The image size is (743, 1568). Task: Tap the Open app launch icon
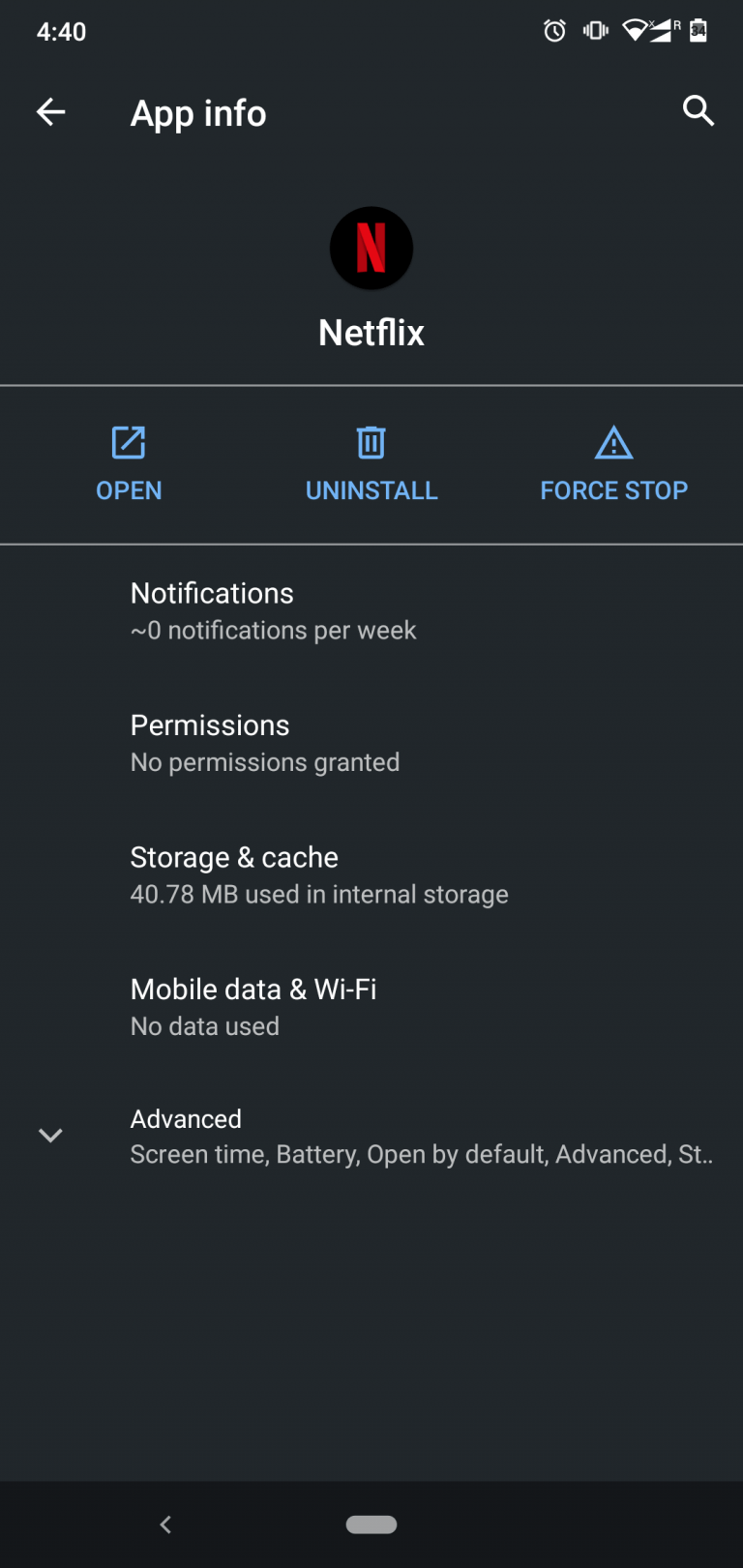(129, 443)
